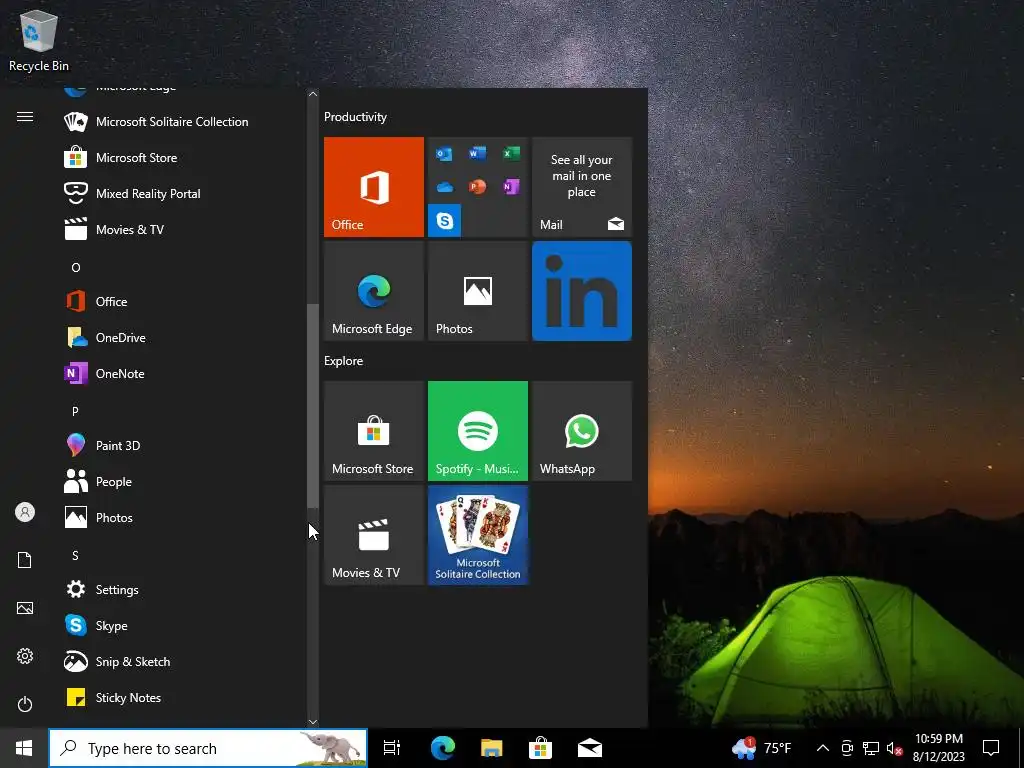The image size is (1024, 768).
Task: Open the user account icon in Start sidebar
Action: pyautogui.click(x=25, y=512)
